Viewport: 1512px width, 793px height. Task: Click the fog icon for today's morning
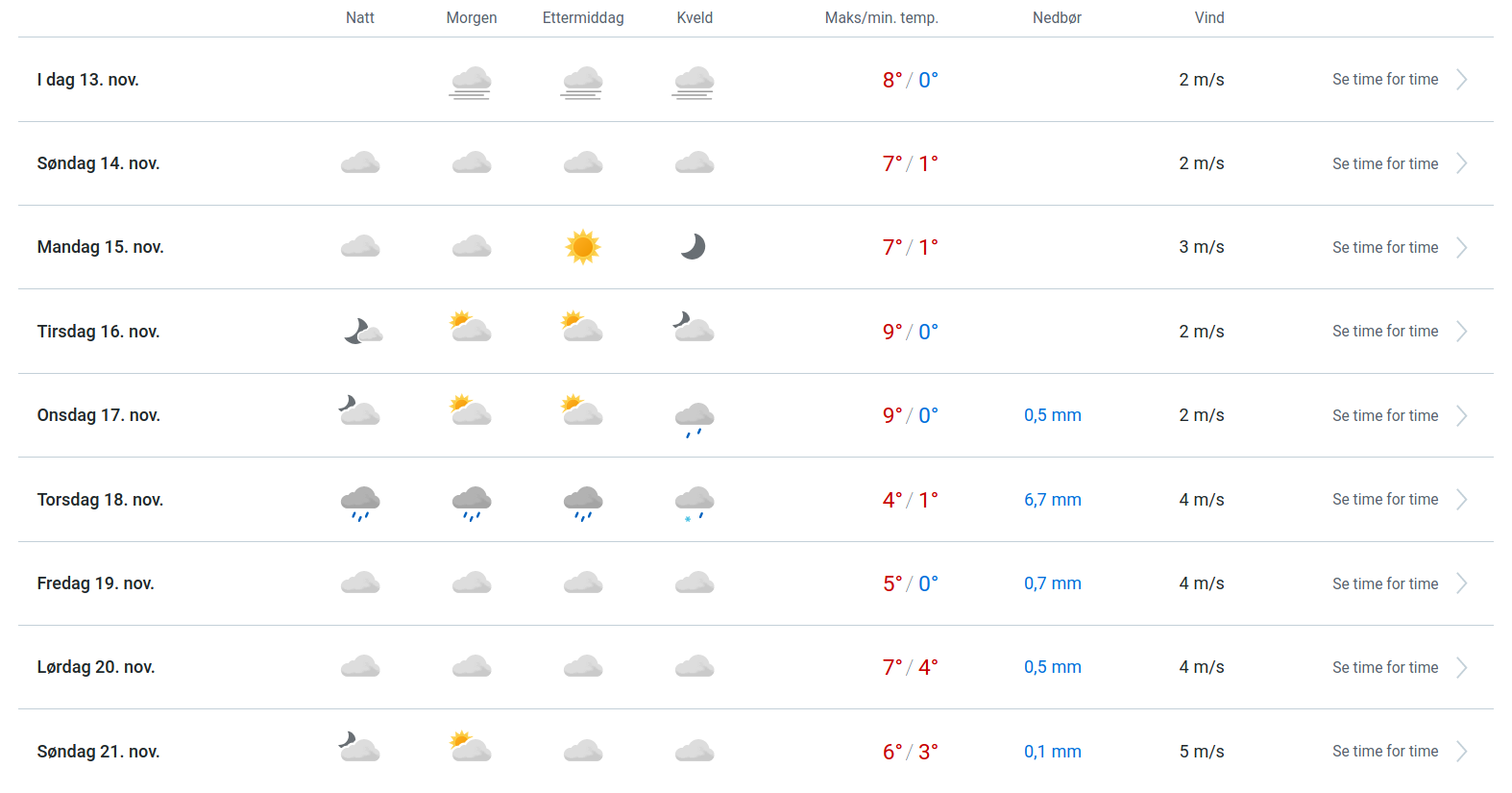click(x=471, y=83)
